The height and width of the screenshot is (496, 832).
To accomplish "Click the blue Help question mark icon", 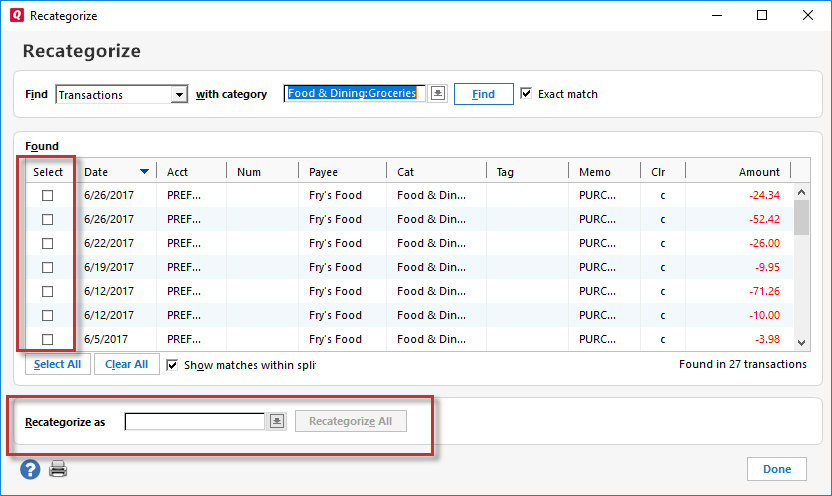I will coord(30,469).
